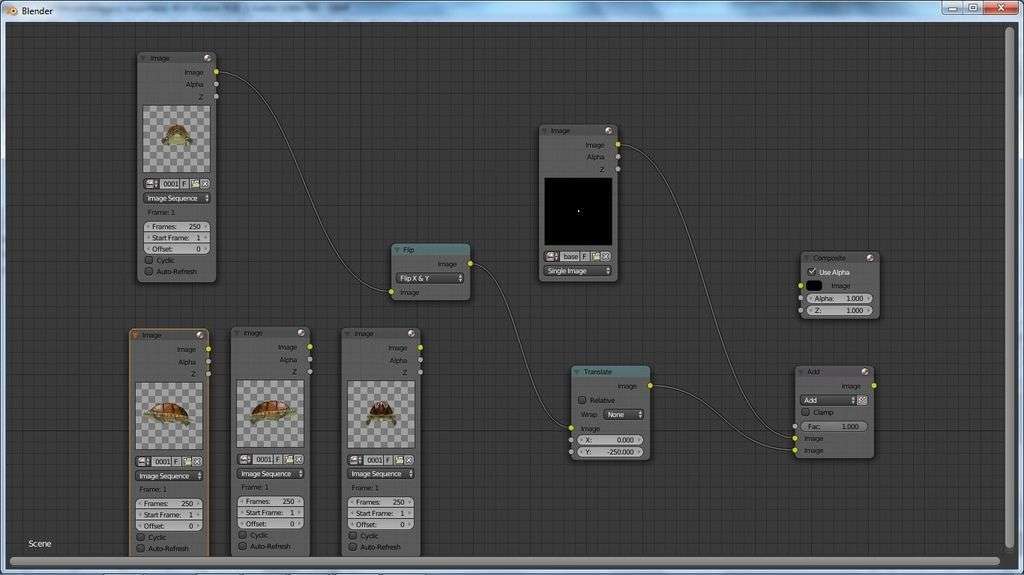Click the preview sphere icon on Add node
Image resolution: width=1024 pixels, height=575 pixels.
pyautogui.click(x=865, y=372)
